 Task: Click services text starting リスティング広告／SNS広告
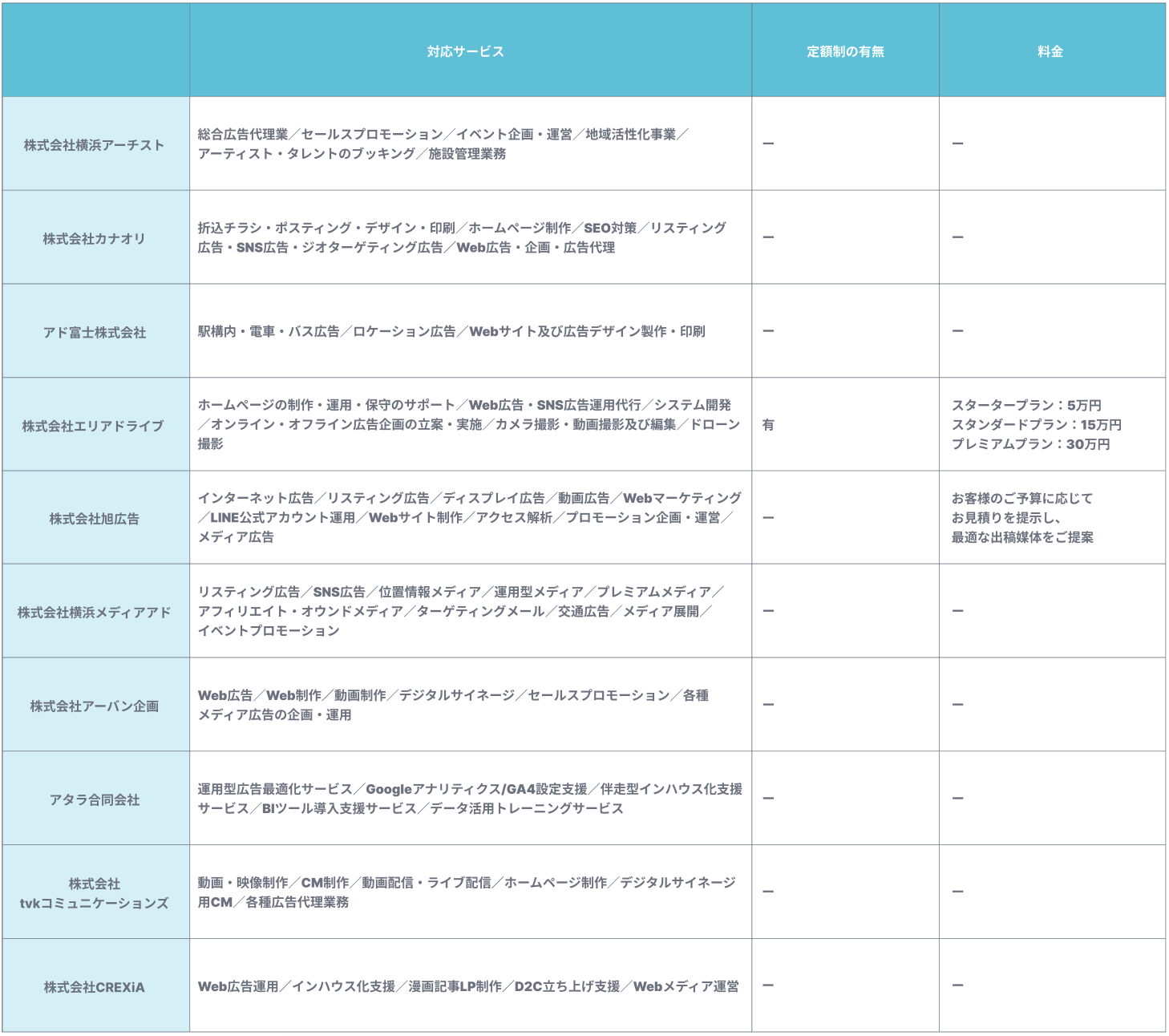(x=461, y=611)
